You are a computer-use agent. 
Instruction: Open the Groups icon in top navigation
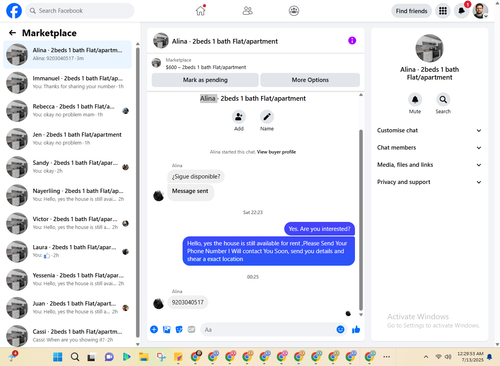294,11
